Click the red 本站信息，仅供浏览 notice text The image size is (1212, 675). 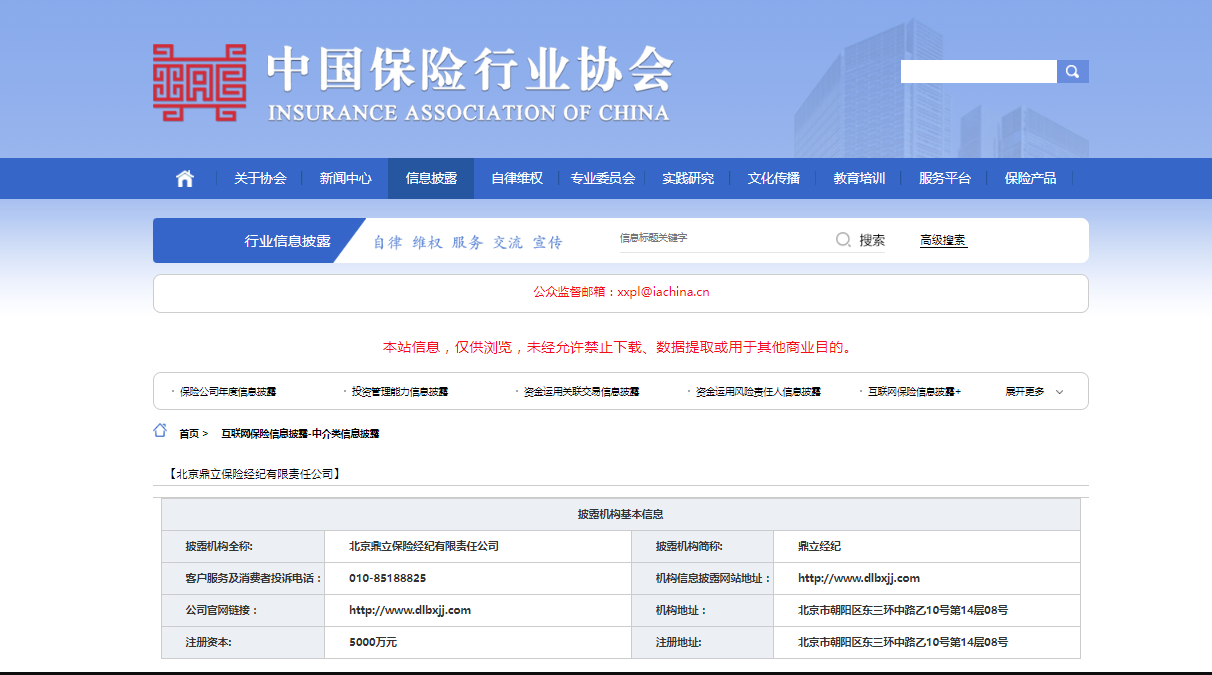coord(617,348)
